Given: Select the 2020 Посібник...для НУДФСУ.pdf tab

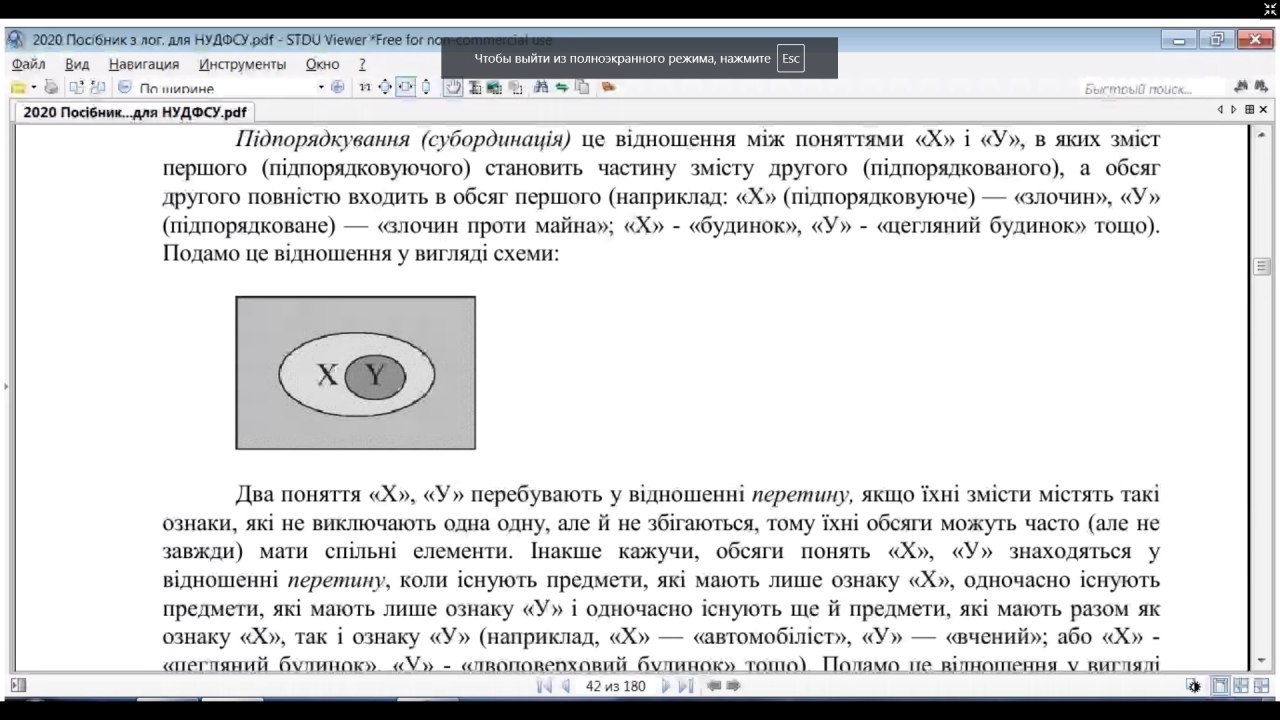Looking at the screenshot, I should [134, 113].
